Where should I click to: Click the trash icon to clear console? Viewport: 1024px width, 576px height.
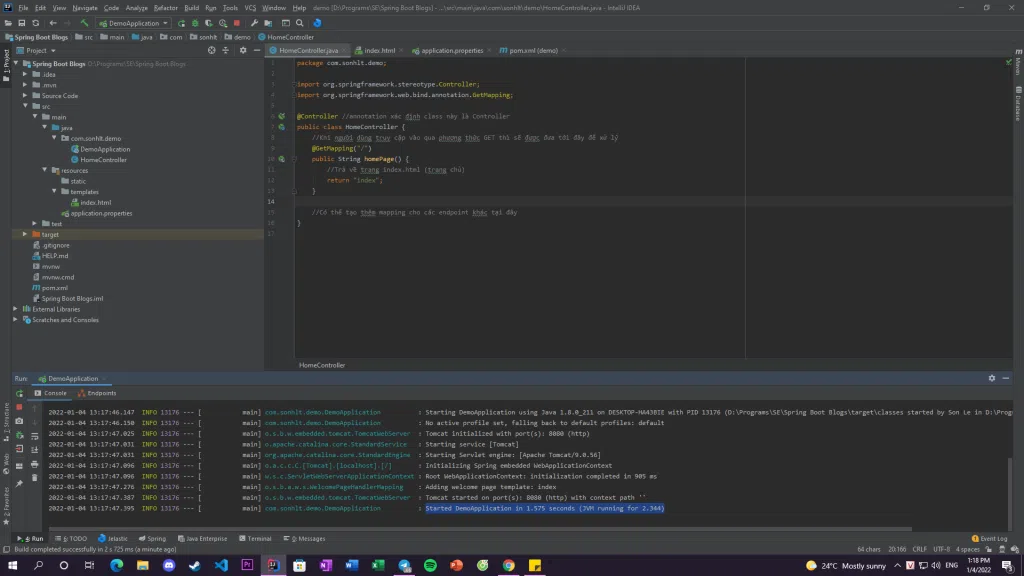point(34,477)
